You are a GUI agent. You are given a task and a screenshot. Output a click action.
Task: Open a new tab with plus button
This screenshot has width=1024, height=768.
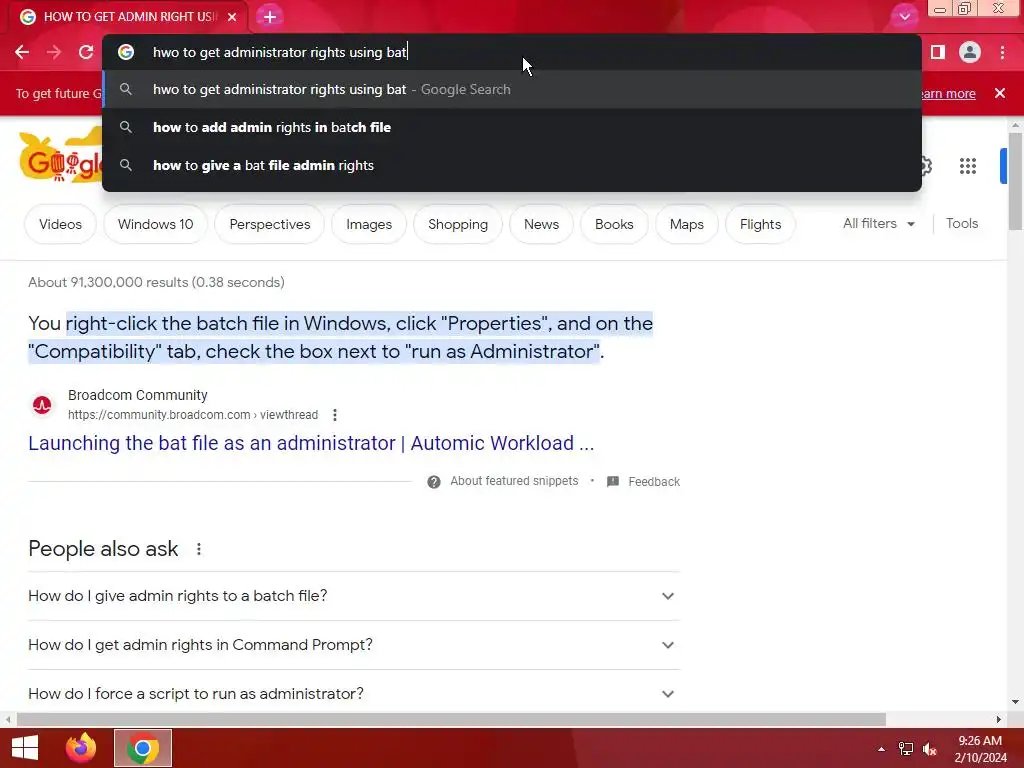pyautogui.click(x=270, y=17)
